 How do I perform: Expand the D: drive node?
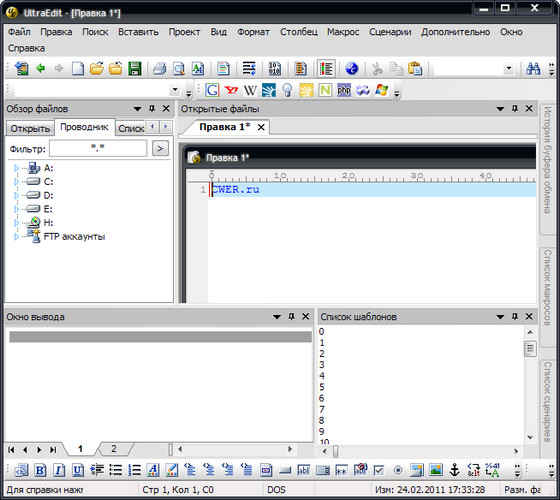[x=16, y=195]
